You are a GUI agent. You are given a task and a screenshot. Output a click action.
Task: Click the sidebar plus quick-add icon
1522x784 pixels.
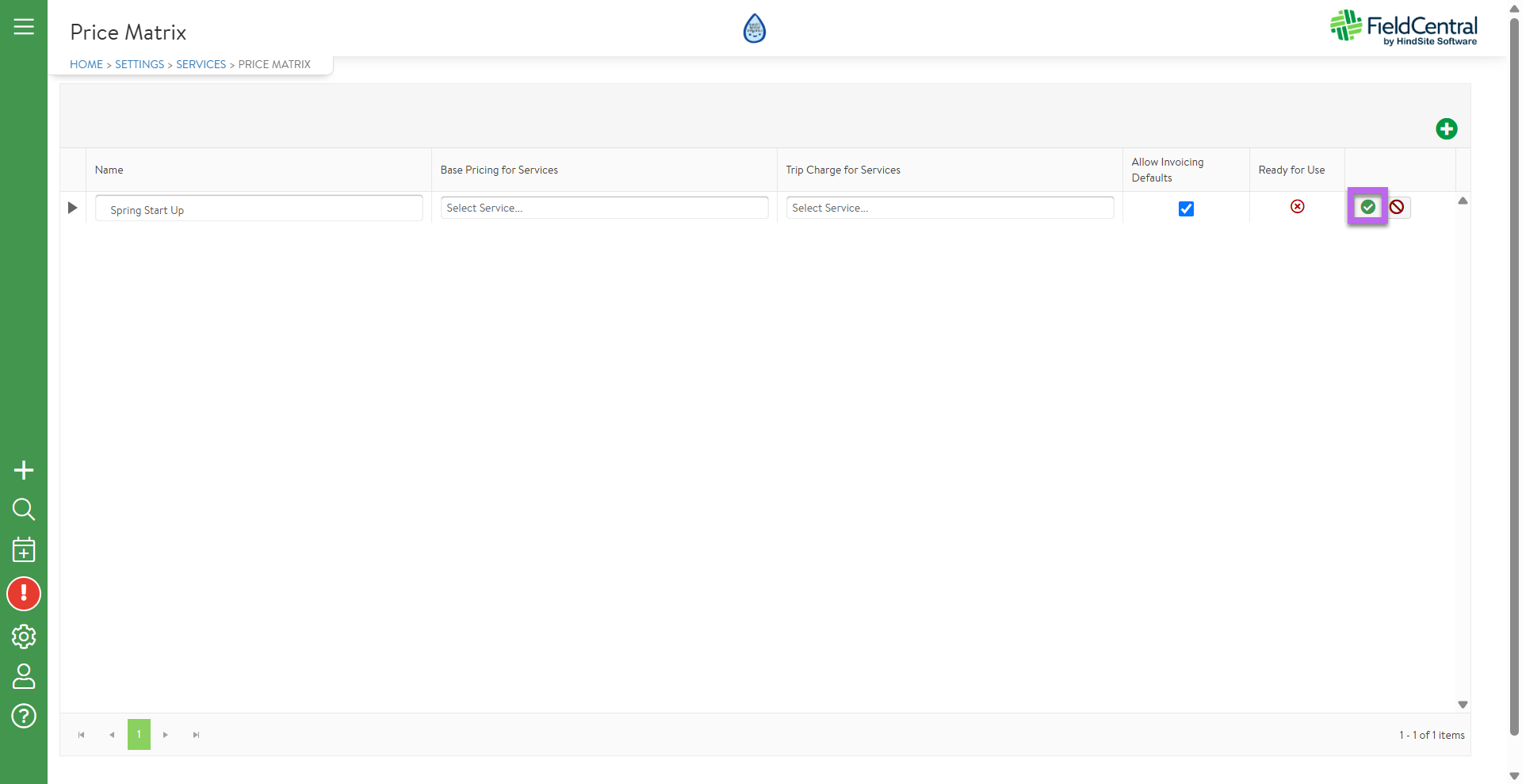tap(24, 470)
